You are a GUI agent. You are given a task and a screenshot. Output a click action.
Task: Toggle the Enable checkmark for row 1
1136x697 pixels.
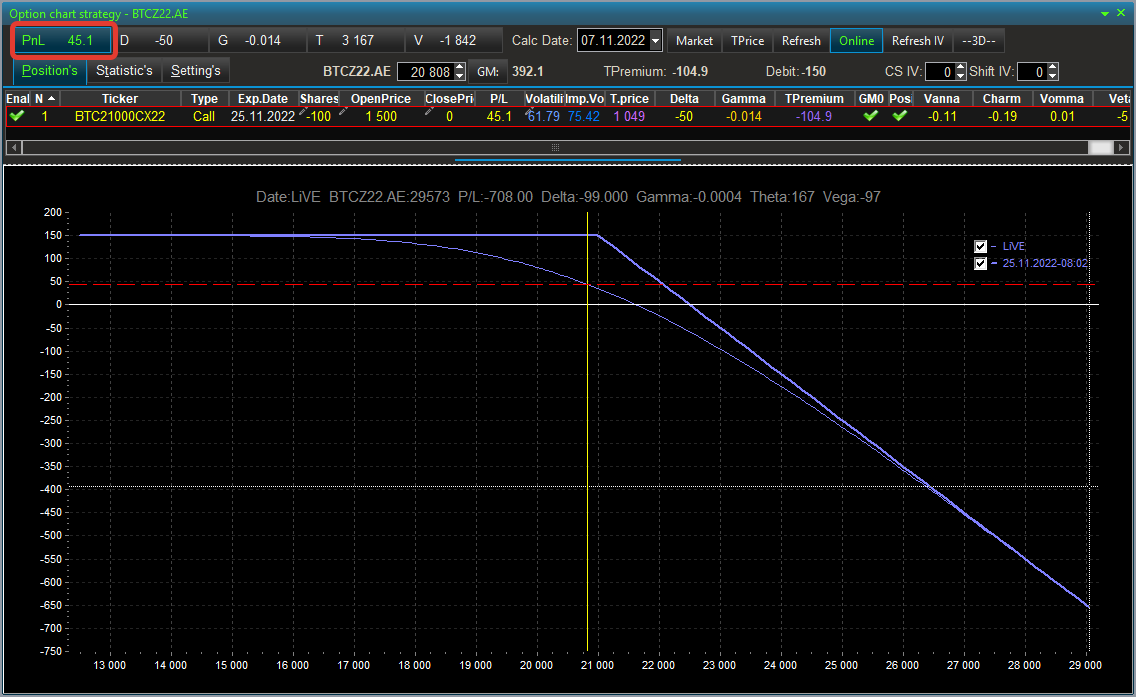click(17, 116)
